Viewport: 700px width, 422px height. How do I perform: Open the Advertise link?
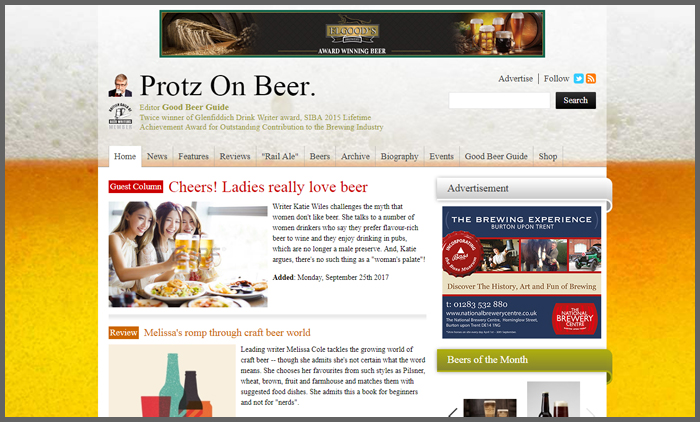click(x=516, y=79)
